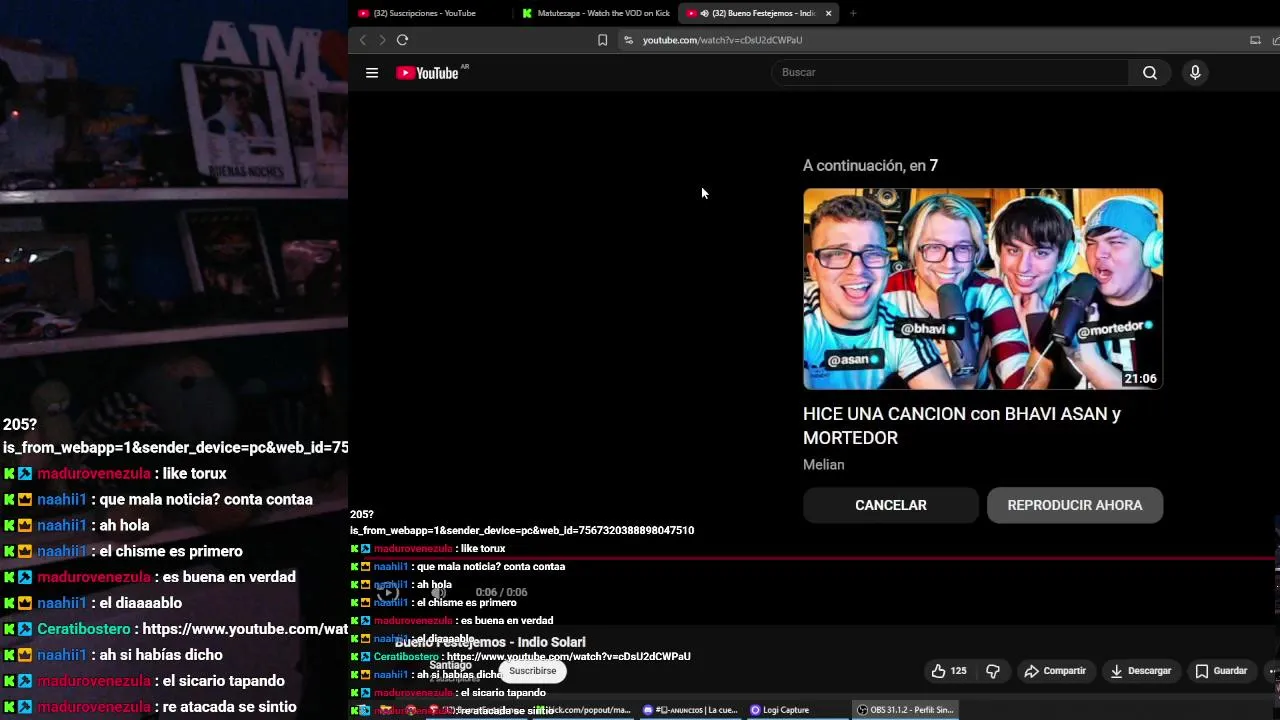Subscribe with the Suscribirse button
The height and width of the screenshot is (720, 1280).
click(532, 671)
